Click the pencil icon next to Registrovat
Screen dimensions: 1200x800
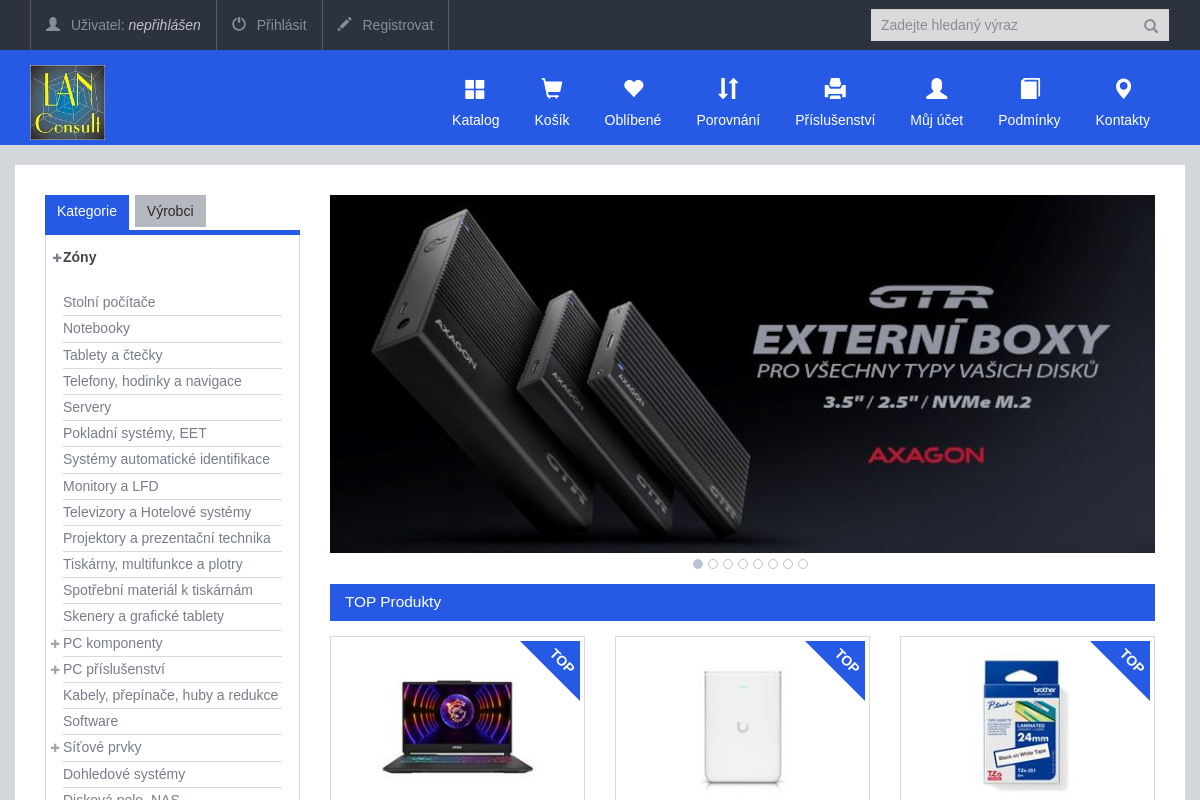(x=345, y=24)
